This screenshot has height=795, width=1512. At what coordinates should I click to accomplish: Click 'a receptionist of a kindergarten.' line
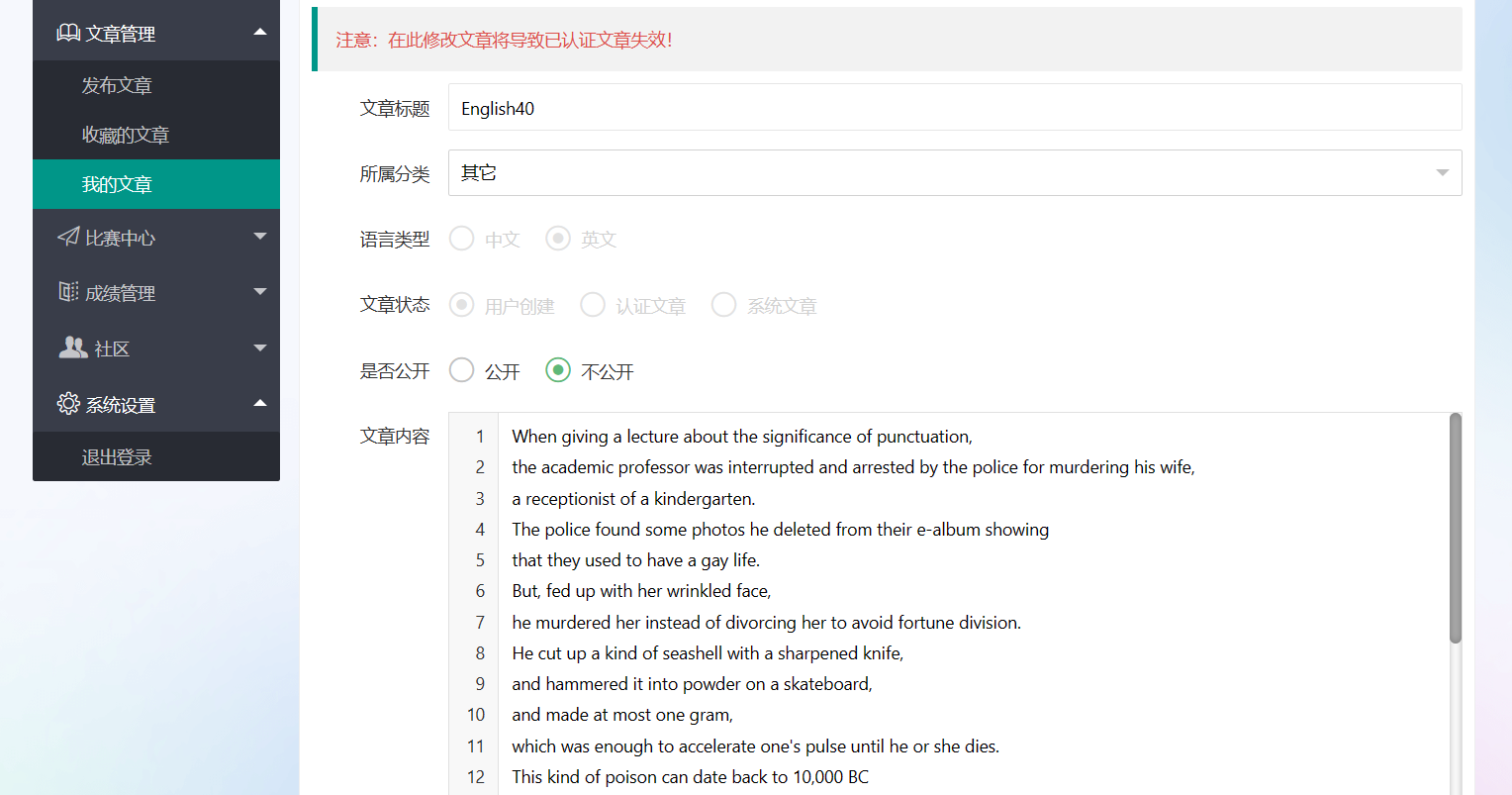pos(633,499)
